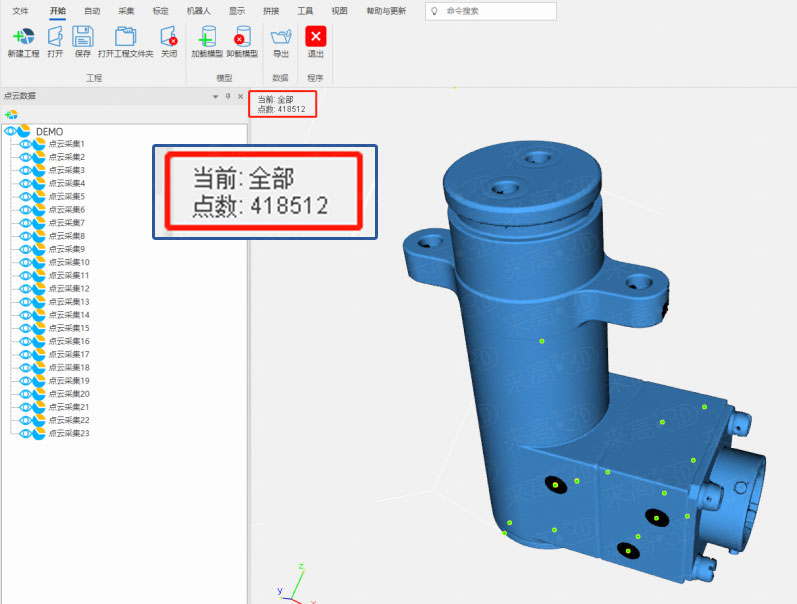This screenshot has height=604, width=797.
Task: Load a model with 加载模型
Action: pos(207,38)
